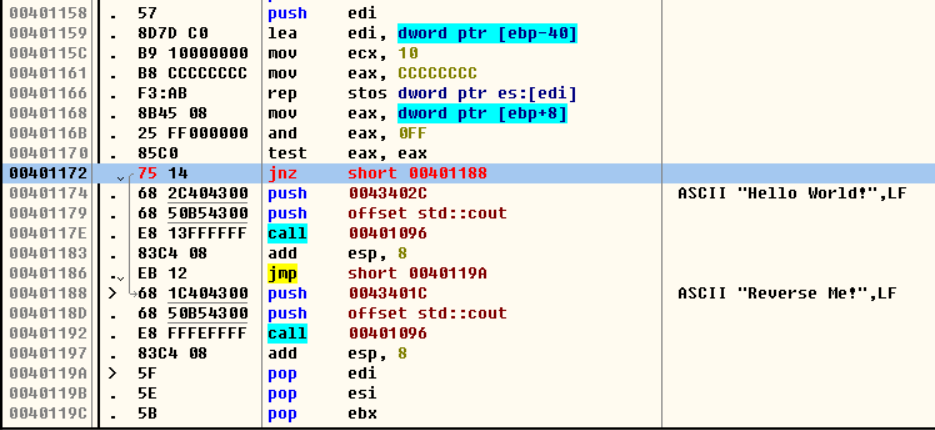Click the ASCII "Hello World!" comment
Viewport: 935px width, 430px height.
pos(791,193)
